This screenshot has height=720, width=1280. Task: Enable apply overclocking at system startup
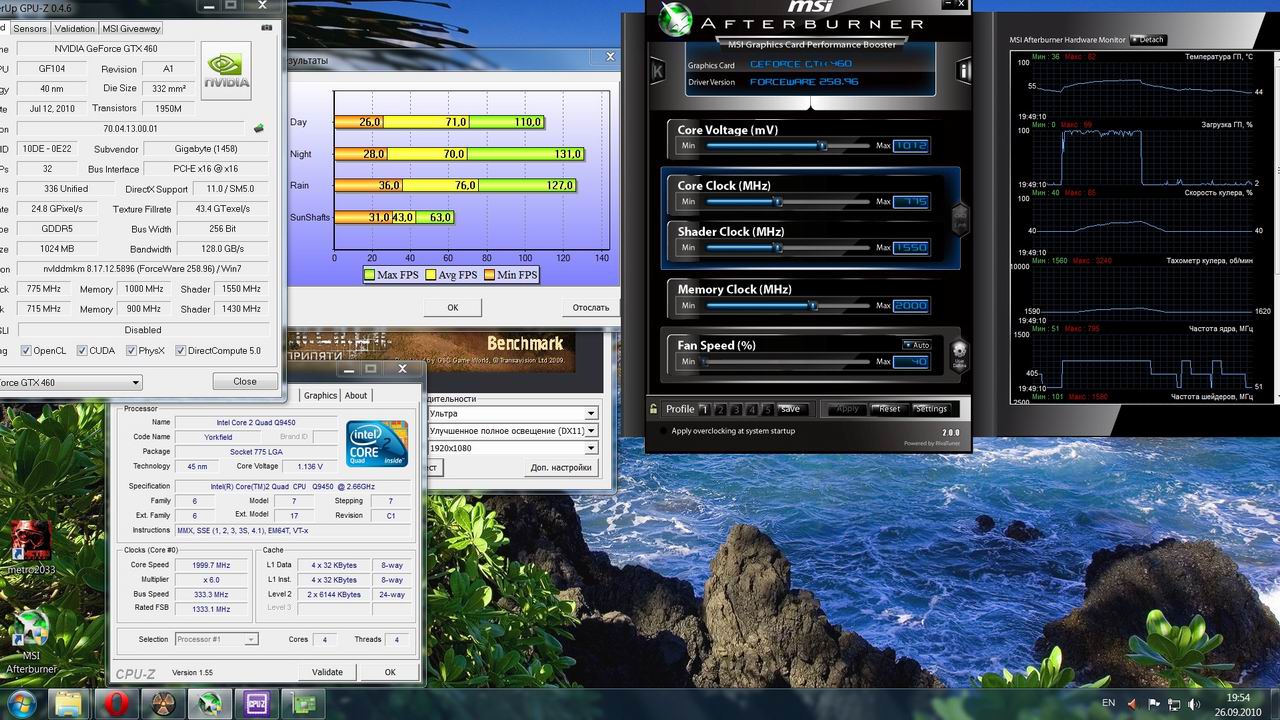point(662,431)
